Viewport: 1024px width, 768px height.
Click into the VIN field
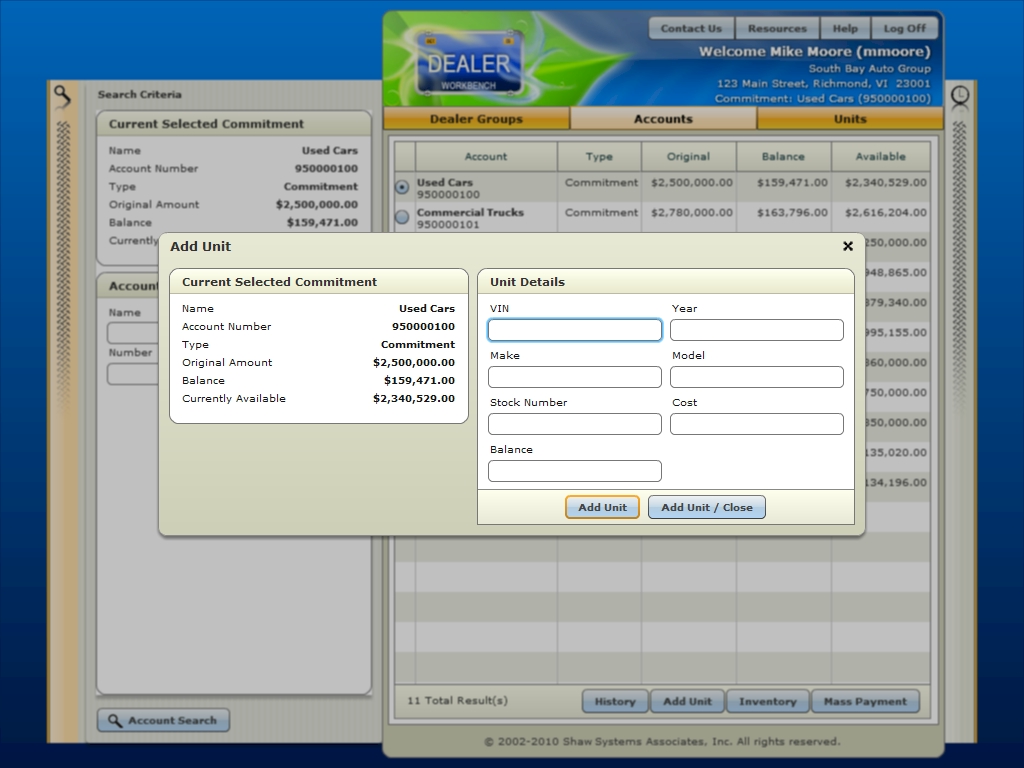click(x=575, y=330)
